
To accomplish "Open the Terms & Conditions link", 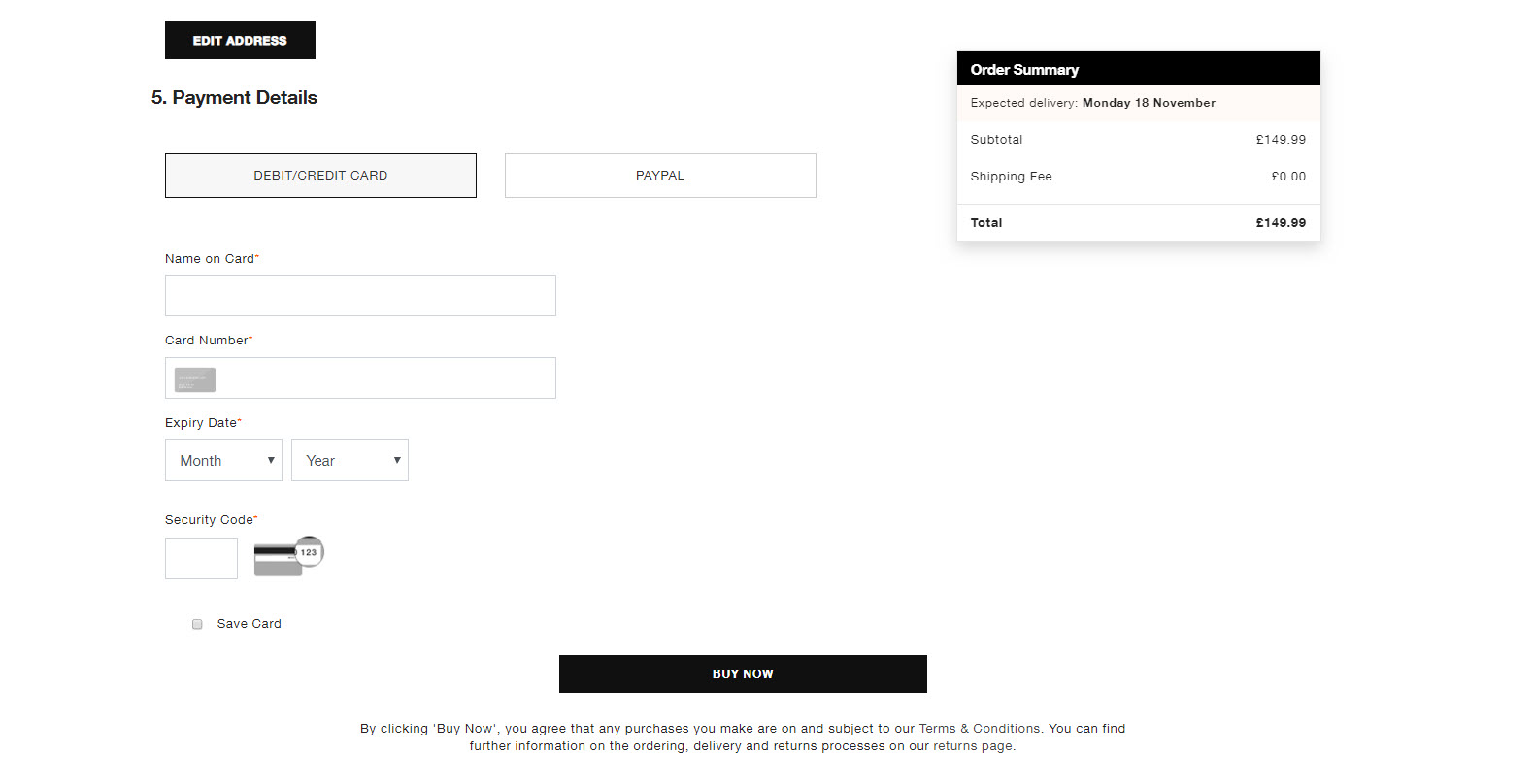I will [x=980, y=729].
